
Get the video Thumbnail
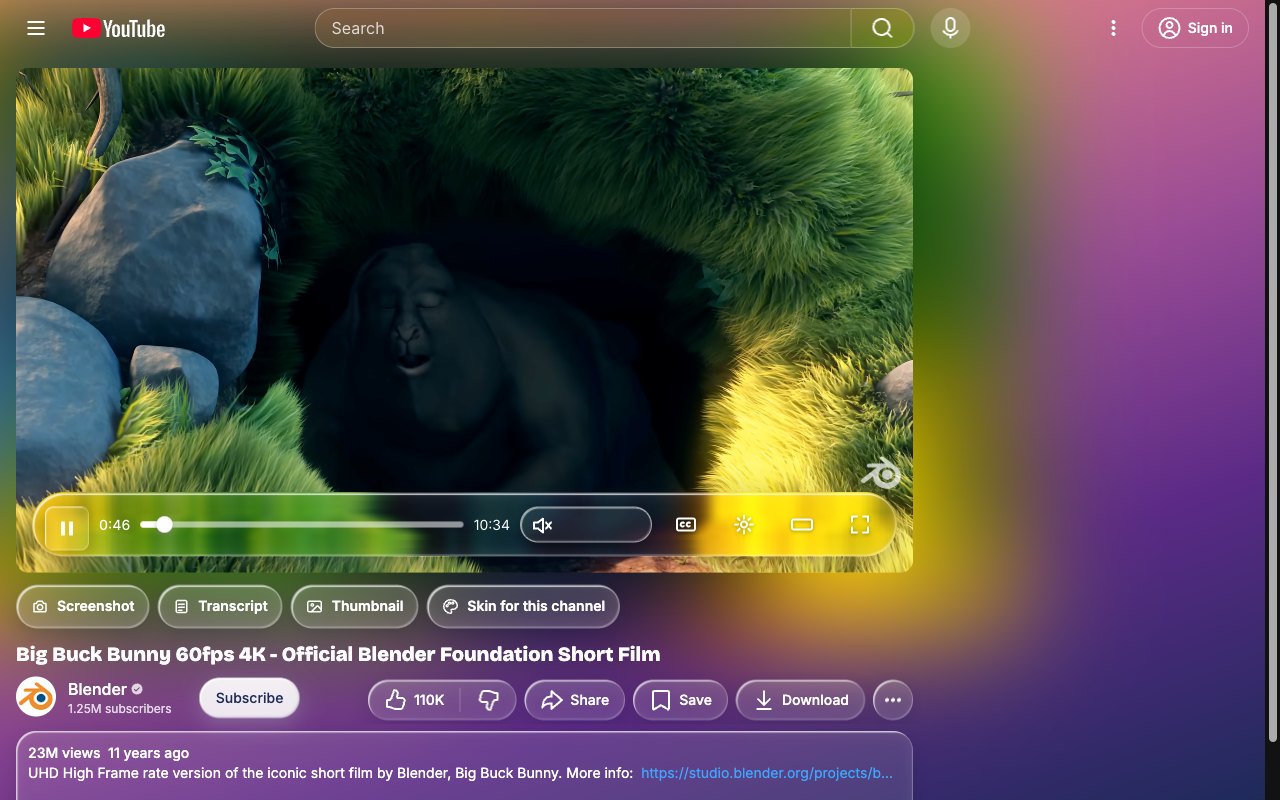tap(354, 606)
